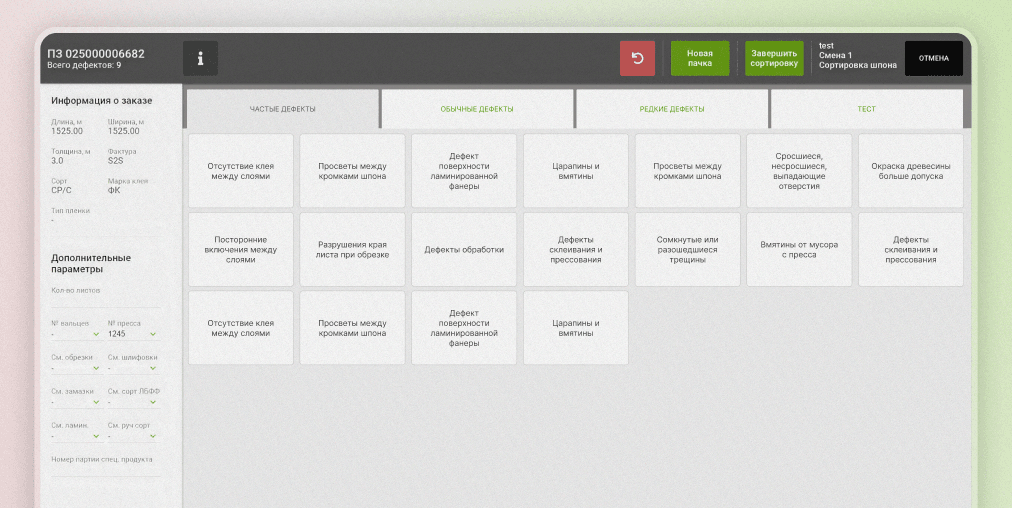This screenshot has height=508, width=1012.
Task: Expand the См. руч сорт dropdown
Action: coord(132,436)
